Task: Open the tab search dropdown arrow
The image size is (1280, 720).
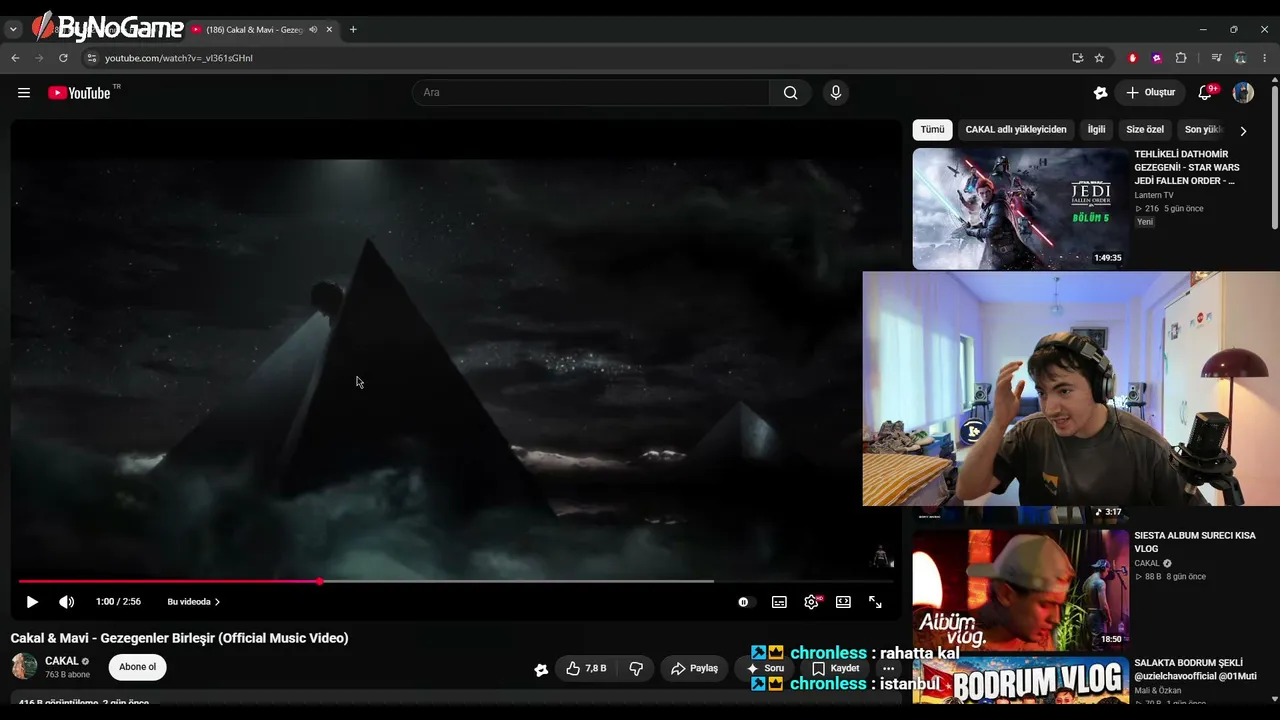Action: point(14,30)
